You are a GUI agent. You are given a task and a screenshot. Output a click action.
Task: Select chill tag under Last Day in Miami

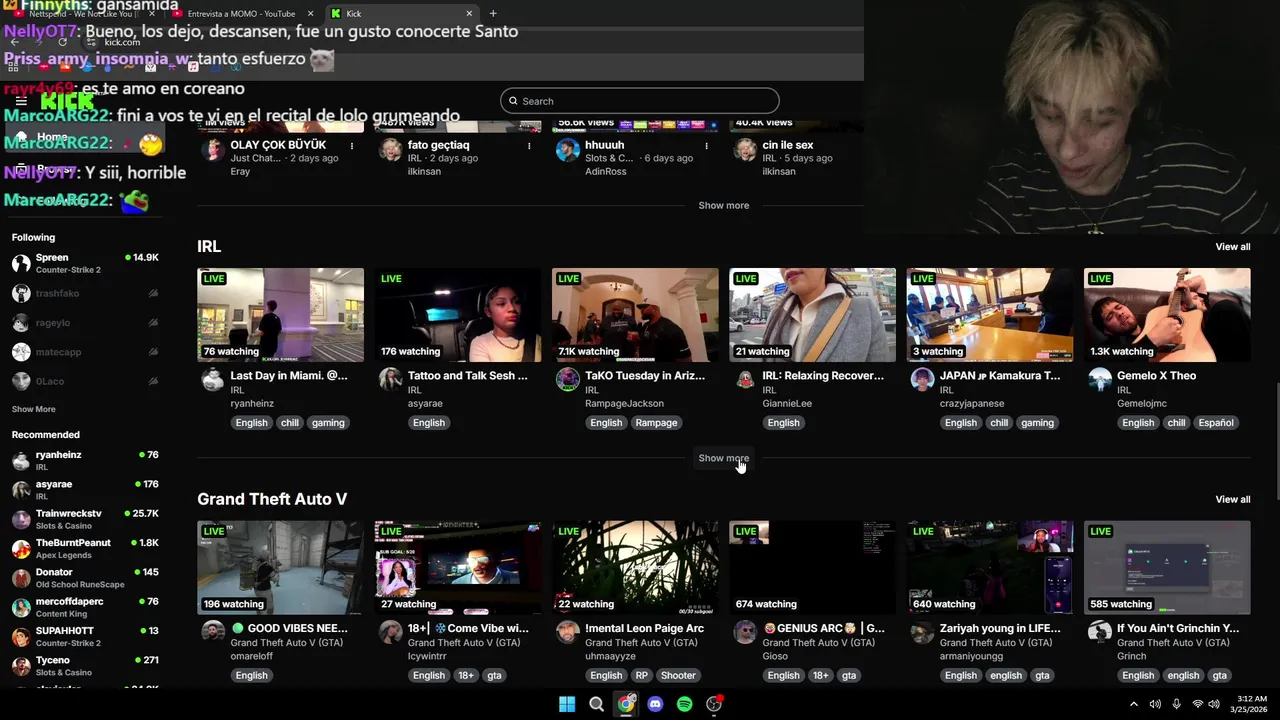(290, 423)
